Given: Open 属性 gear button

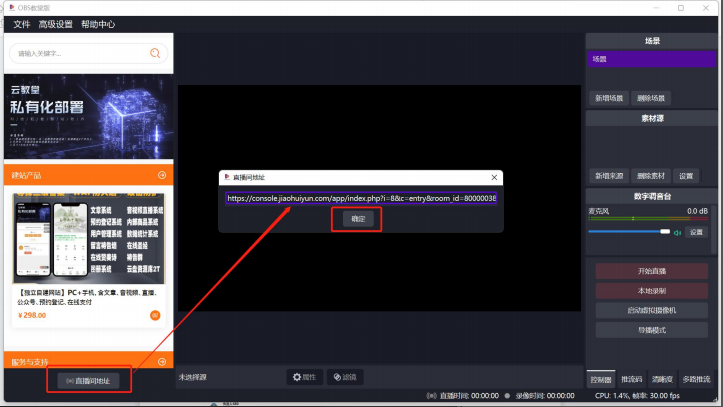Looking at the screenshot, I should tap(302, 377).
